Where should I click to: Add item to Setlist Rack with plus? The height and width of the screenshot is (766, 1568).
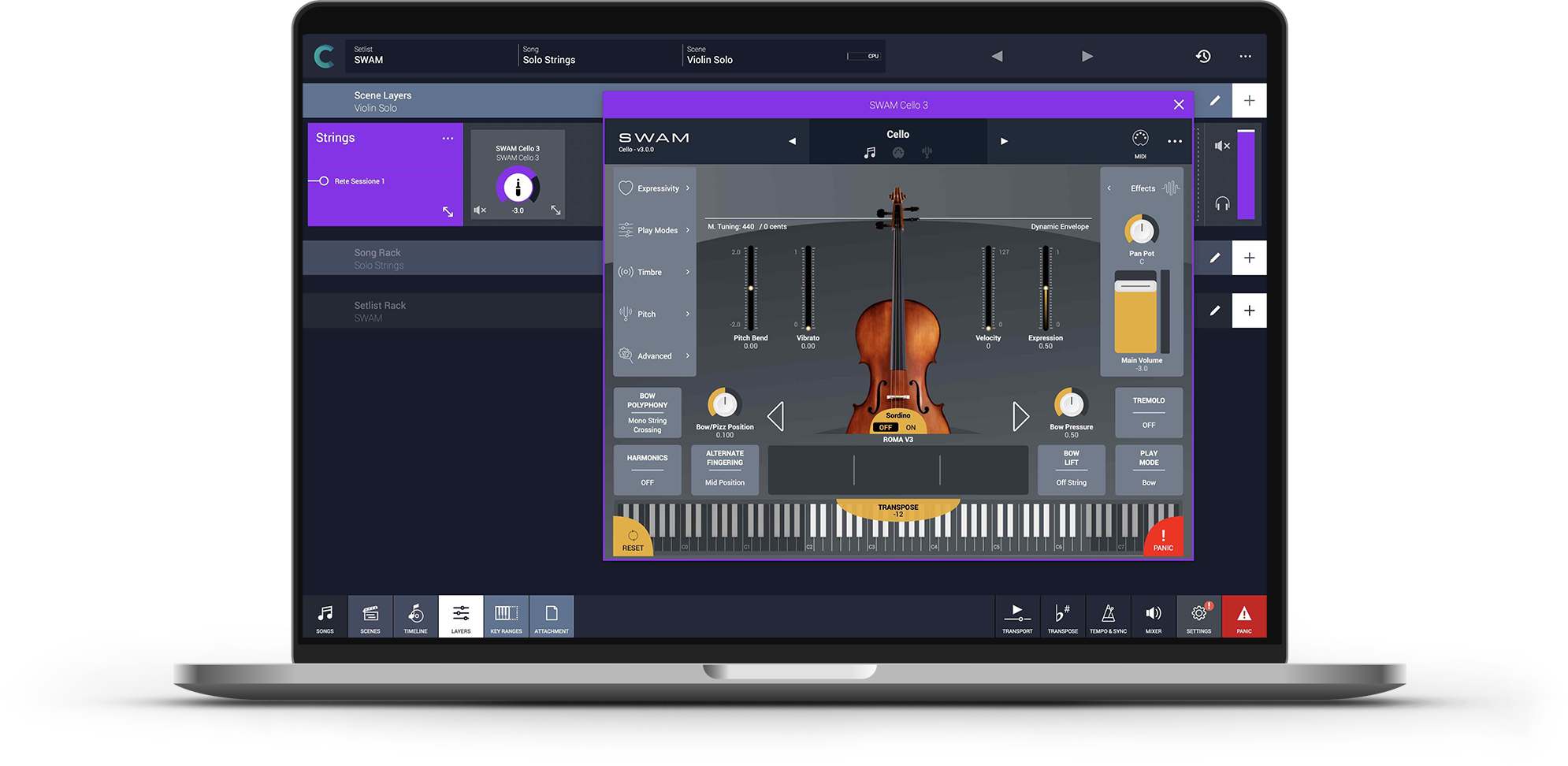[1250, 310]
